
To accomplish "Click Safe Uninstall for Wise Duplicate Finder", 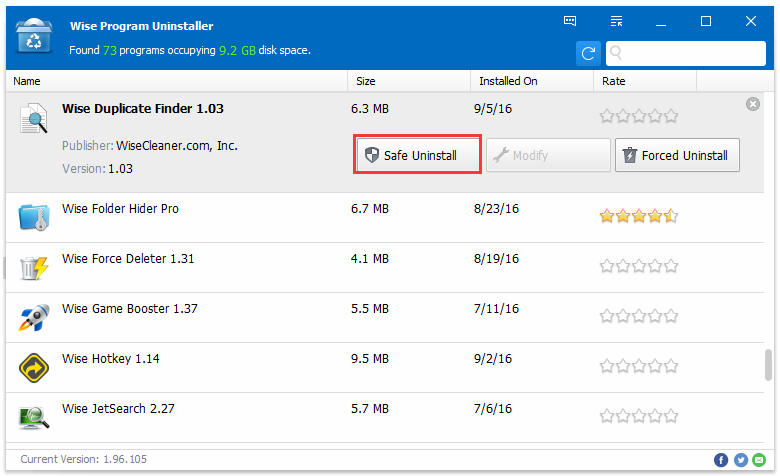I will pyautogui.click(x=417, y=155).
